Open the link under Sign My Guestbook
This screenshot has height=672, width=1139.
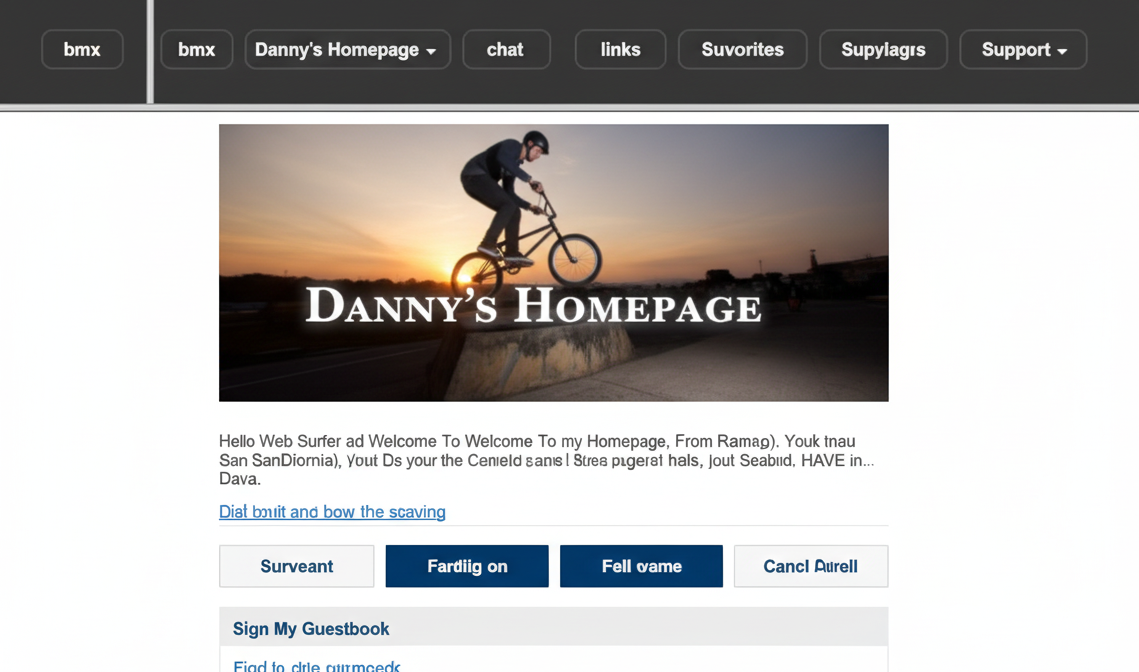(x=317, y=665)
